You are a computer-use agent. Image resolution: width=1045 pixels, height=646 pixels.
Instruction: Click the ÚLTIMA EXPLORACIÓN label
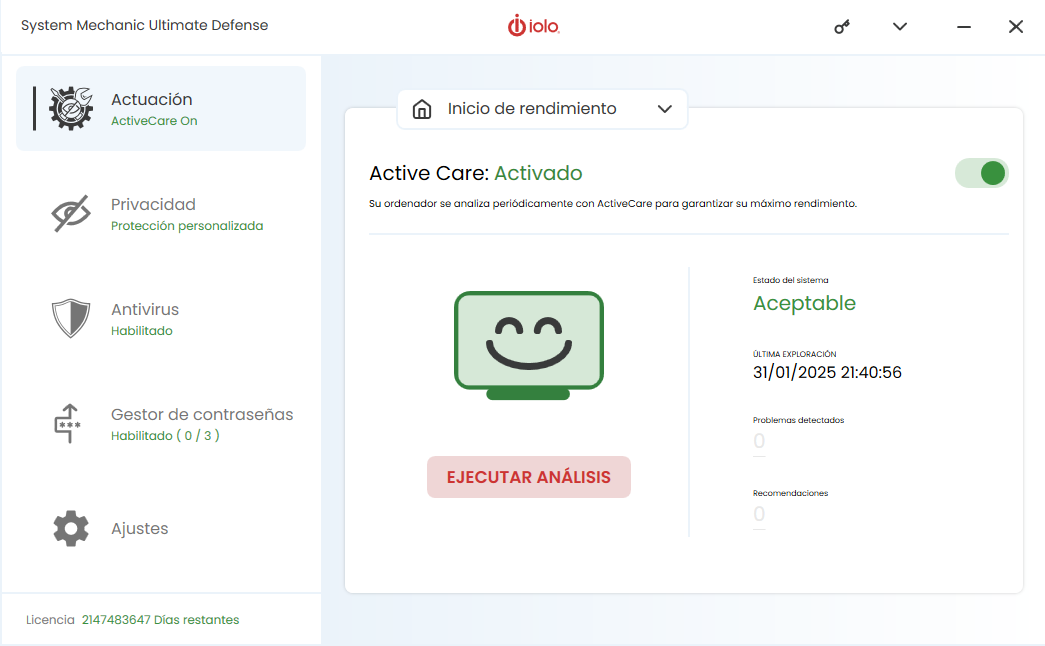pyautogui.click(x=794, y=354)
